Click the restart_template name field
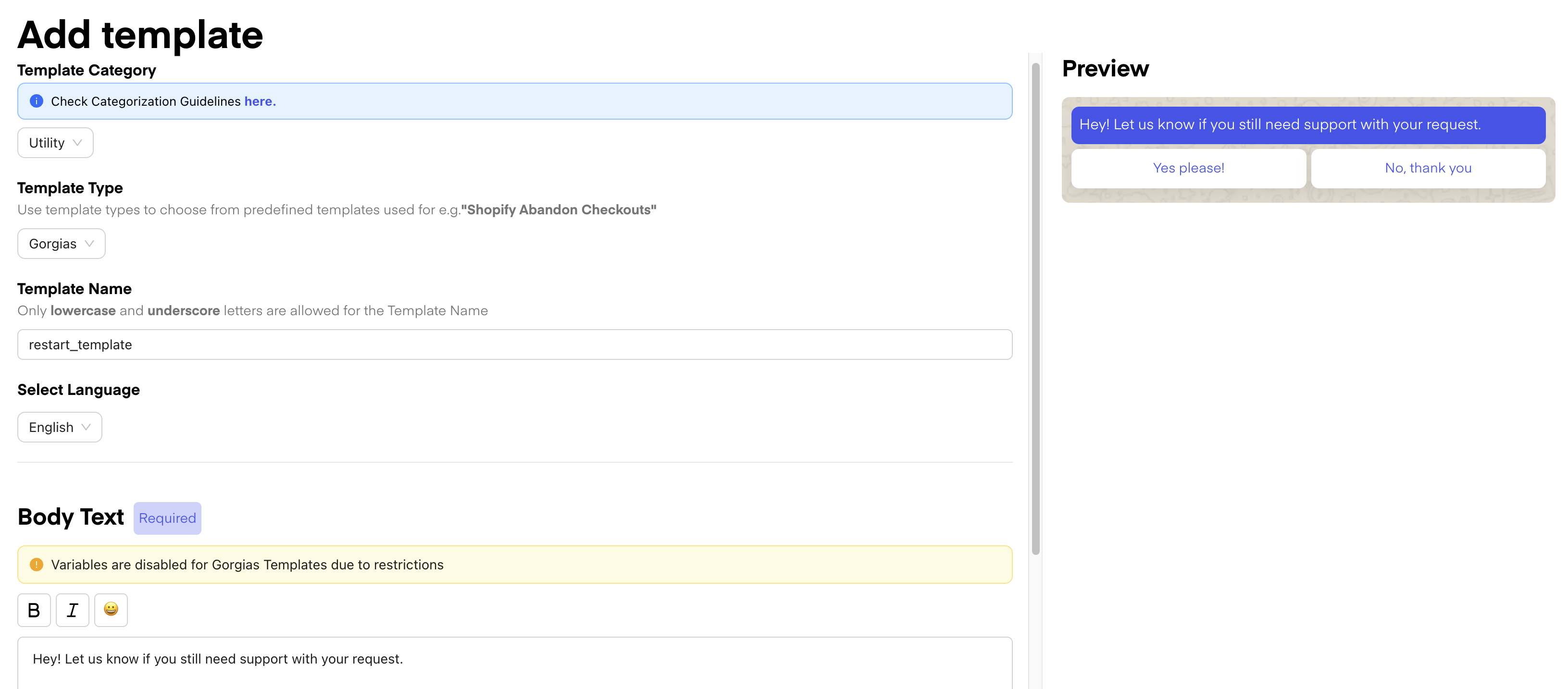Screen dimensions: 1568x689 (x=514, y=344)
